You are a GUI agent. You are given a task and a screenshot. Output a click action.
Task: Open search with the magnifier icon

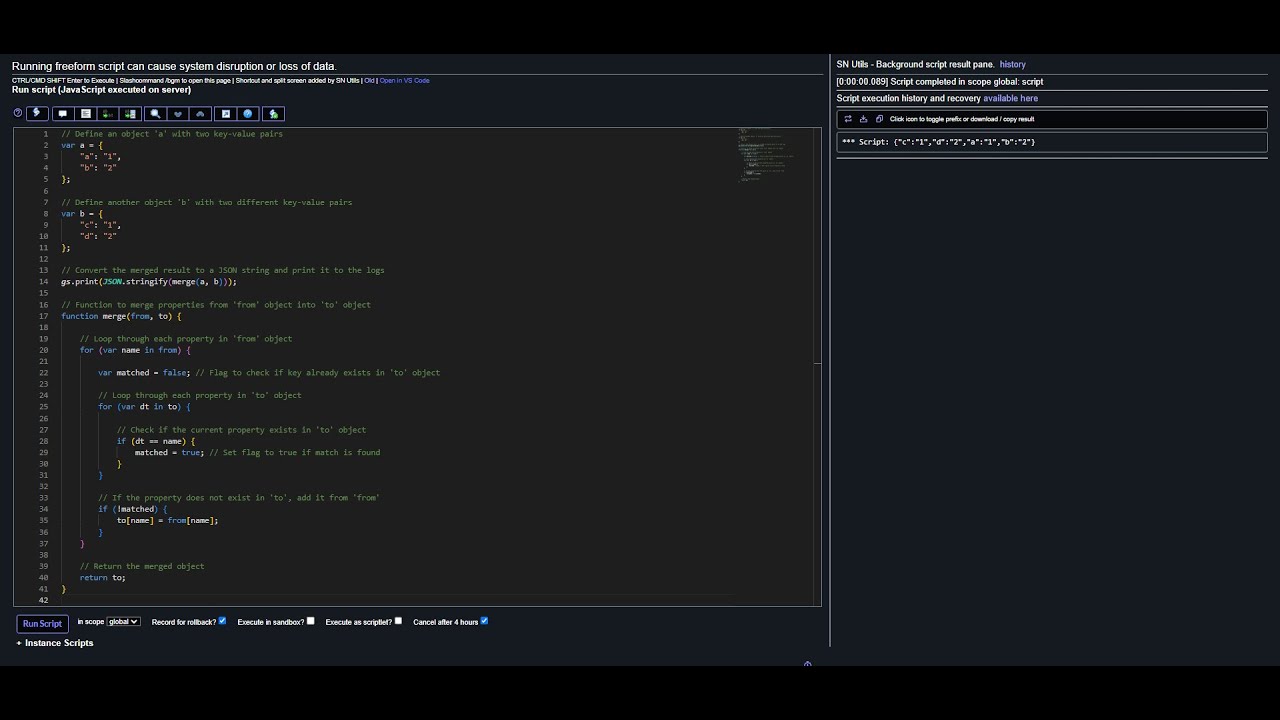[x=155, y=114]
